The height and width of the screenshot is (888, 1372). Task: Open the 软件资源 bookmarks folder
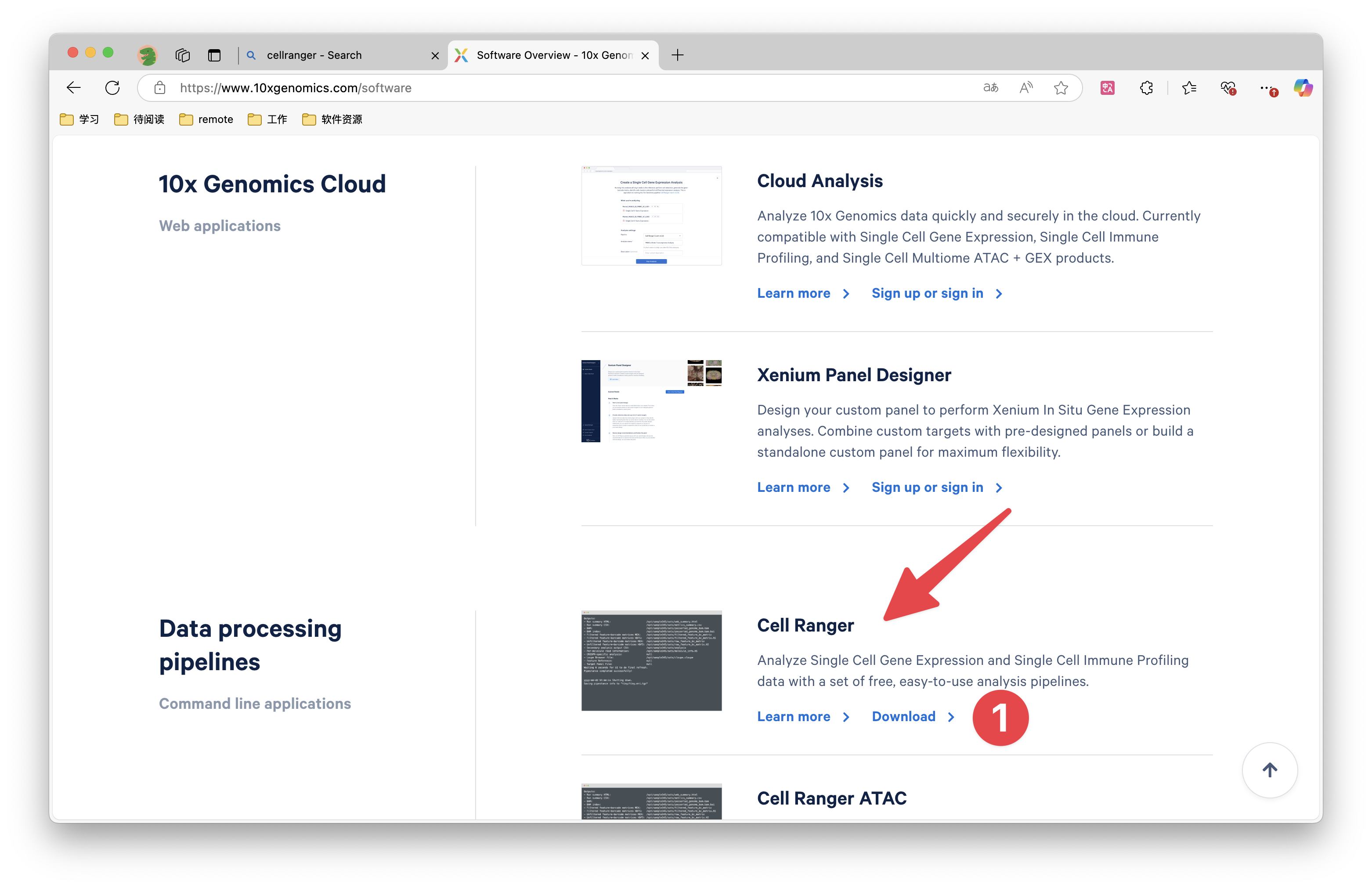tap(332, 119)
